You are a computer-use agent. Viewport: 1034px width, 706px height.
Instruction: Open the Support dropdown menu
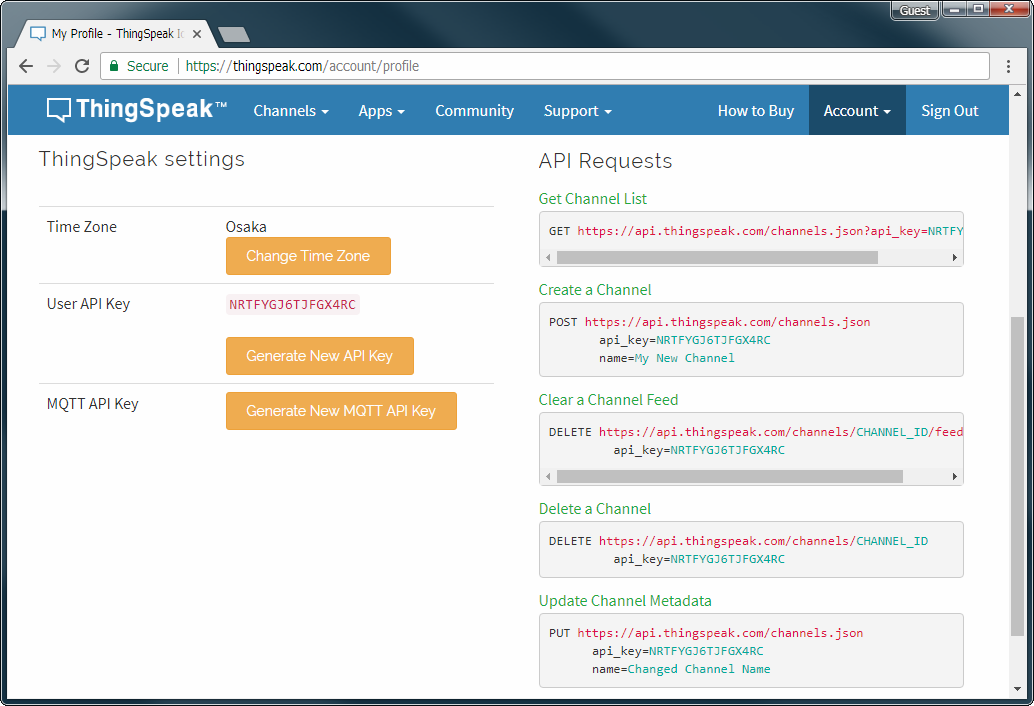tap(578, 111)
